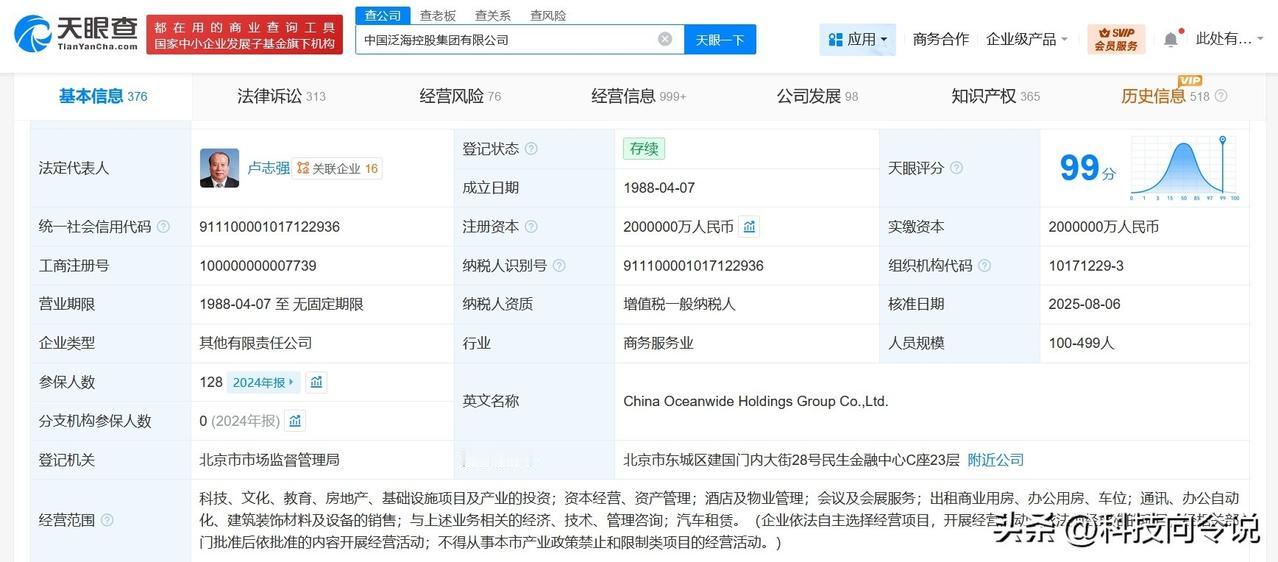Click credit code 911100001017122936 in 统一社会信用代码 row
This screenshot has width=1278, height=562.
click(269, 227)
